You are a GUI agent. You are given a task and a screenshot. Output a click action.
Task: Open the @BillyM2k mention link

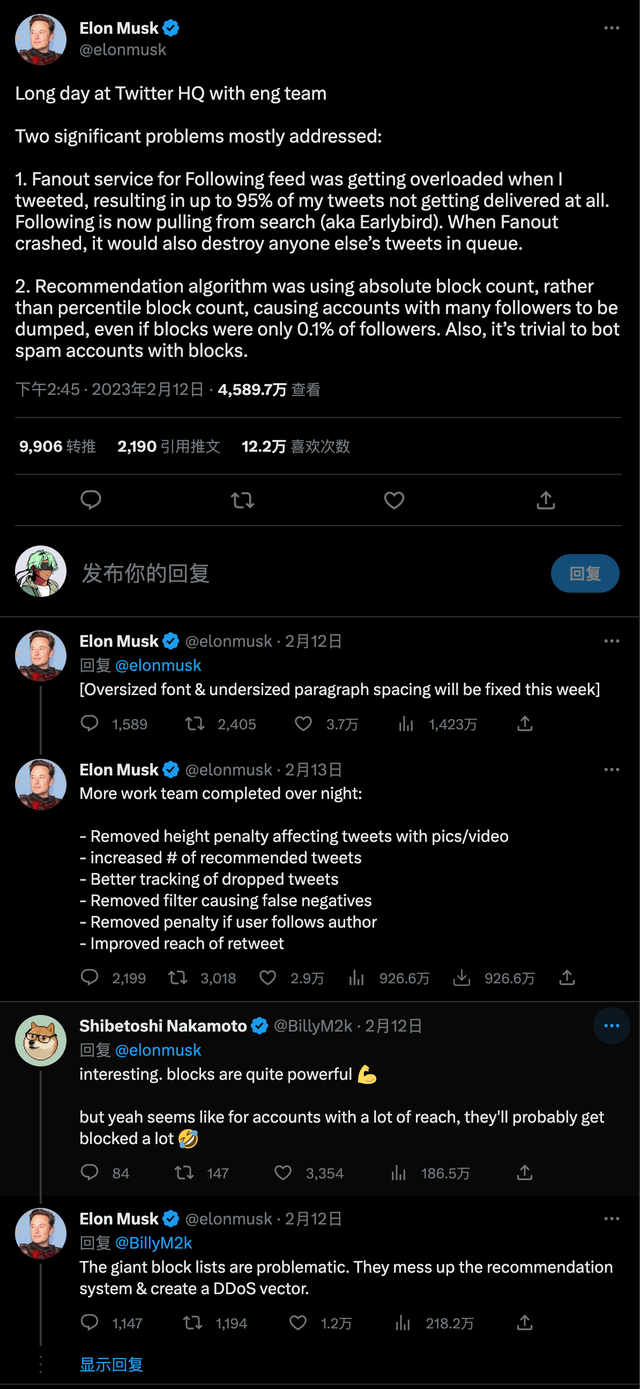(154, 1243)
